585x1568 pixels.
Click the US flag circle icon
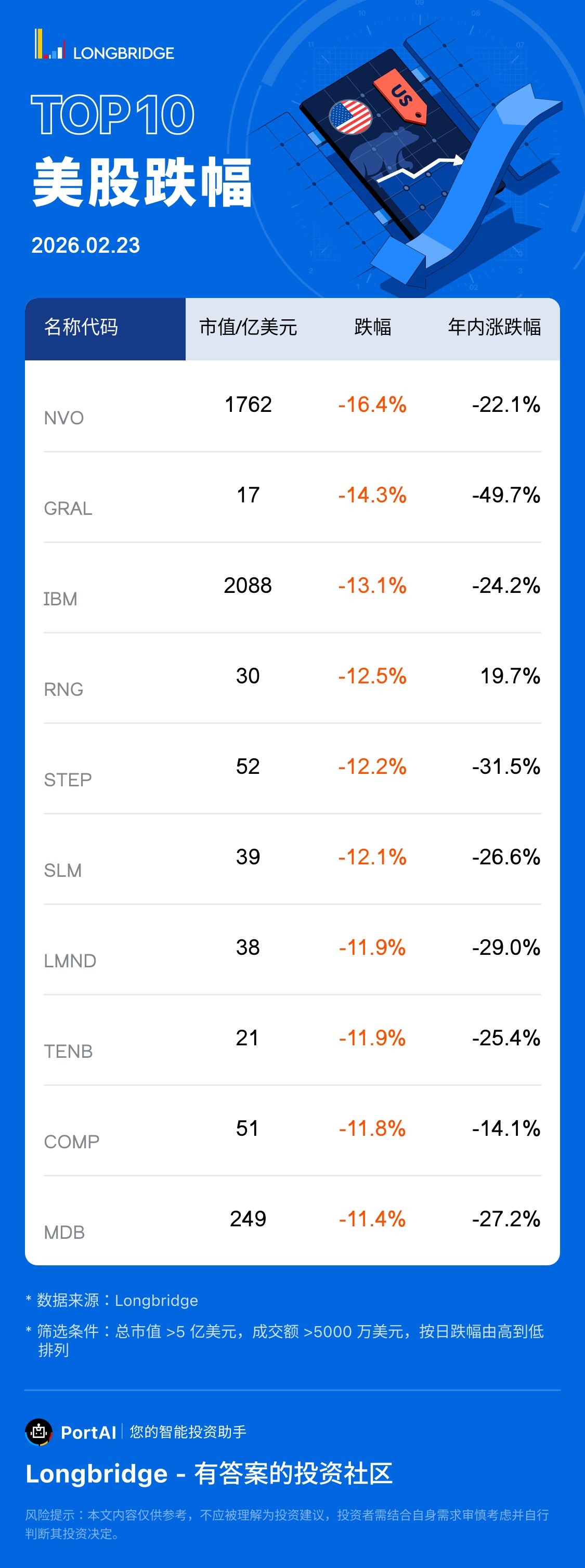[350, 117]
